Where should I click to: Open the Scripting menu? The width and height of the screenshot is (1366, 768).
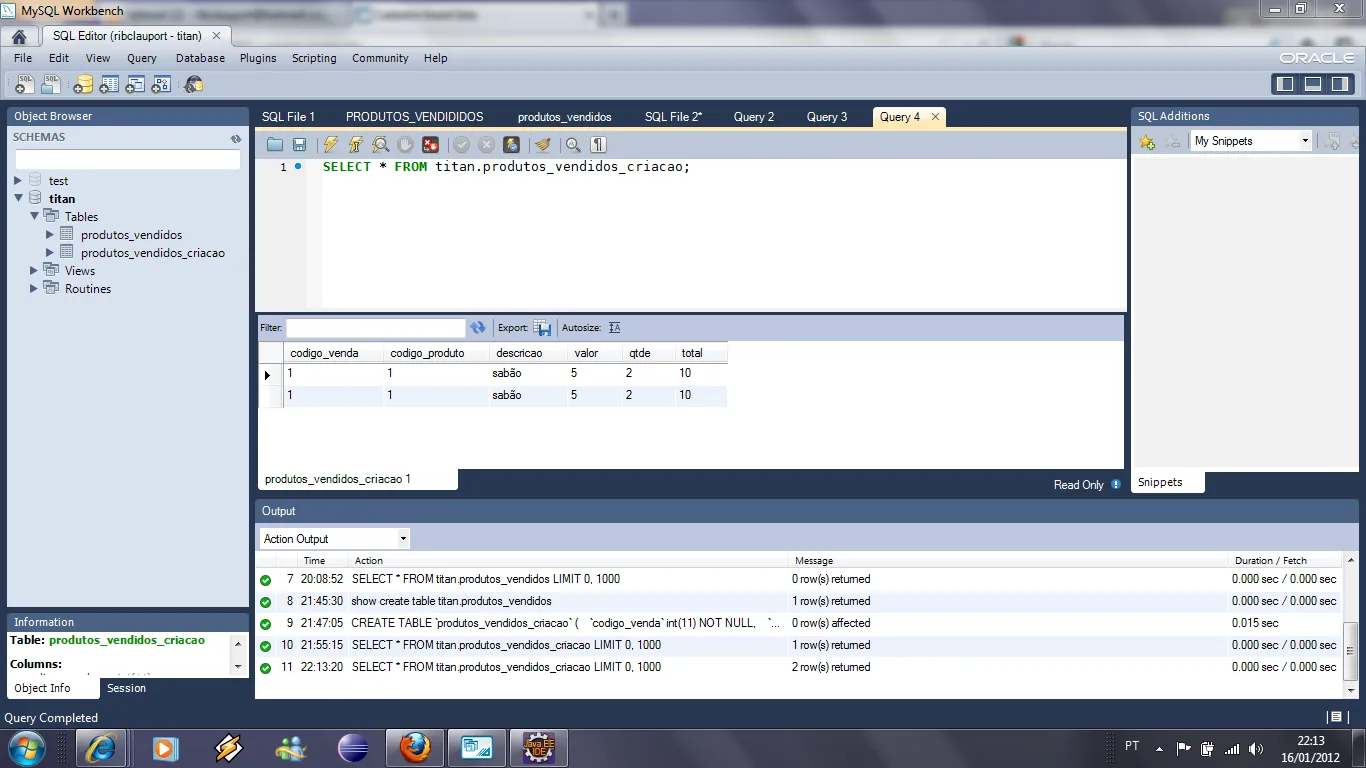(314, 58)
